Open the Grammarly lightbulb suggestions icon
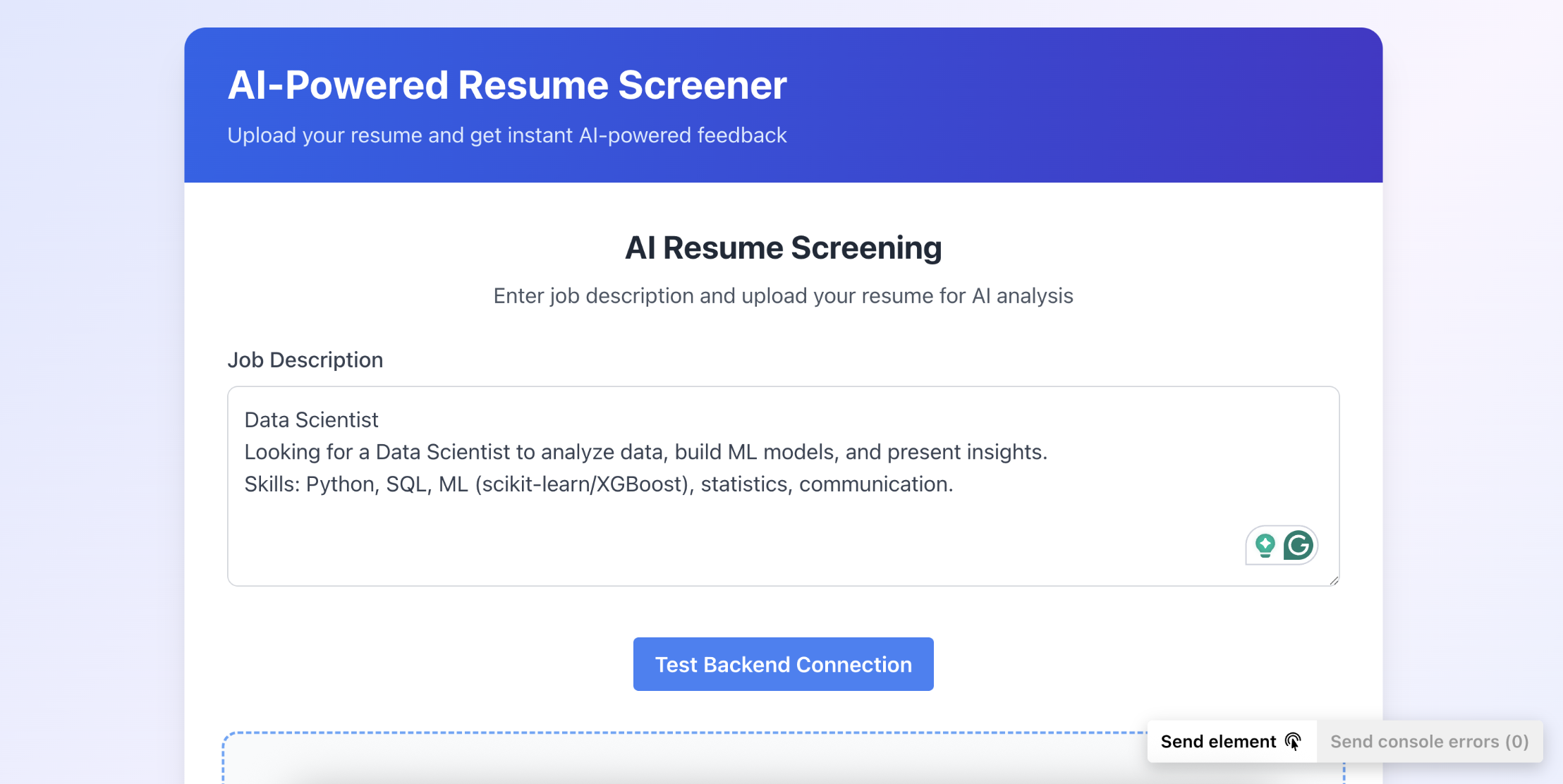Screen dimensions: 1563x784 pyautogui.click(x=1265, y=545)
